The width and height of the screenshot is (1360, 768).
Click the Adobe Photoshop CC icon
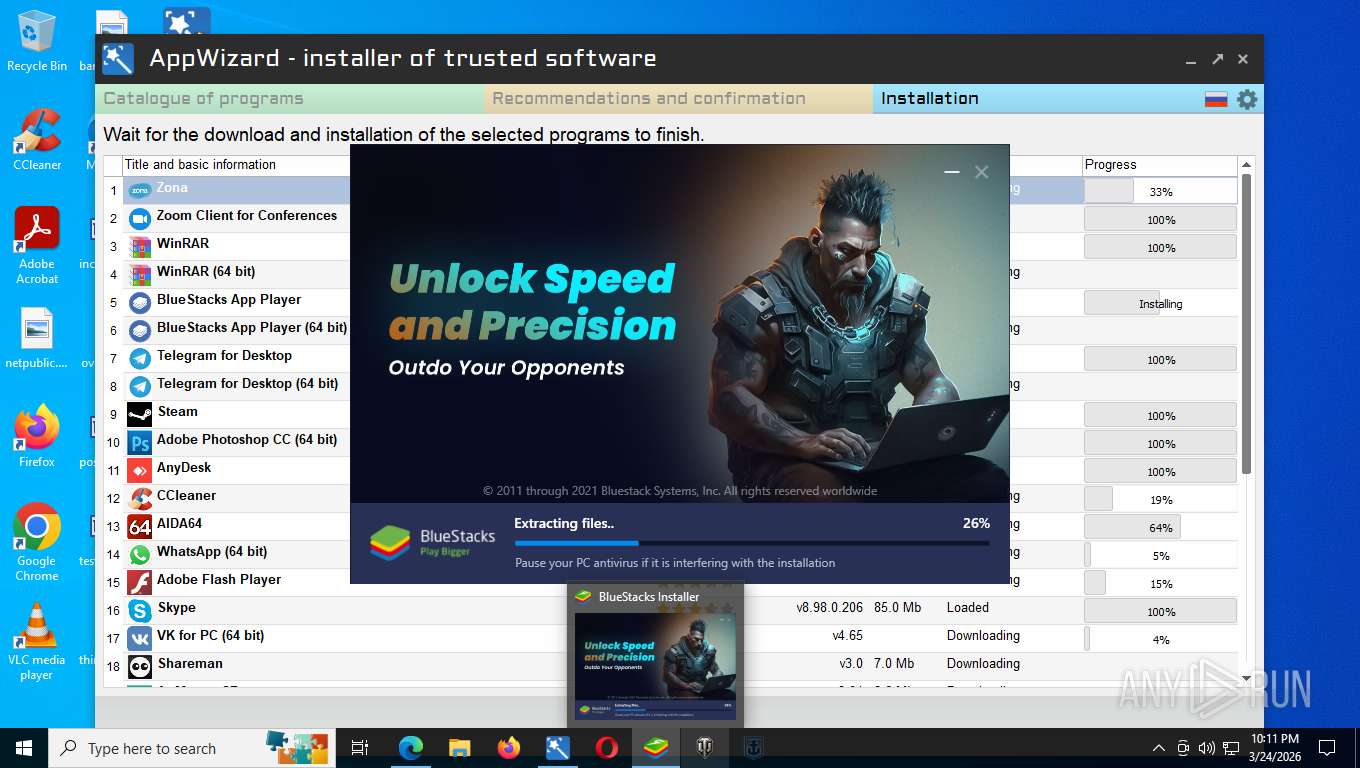point(140,442)
